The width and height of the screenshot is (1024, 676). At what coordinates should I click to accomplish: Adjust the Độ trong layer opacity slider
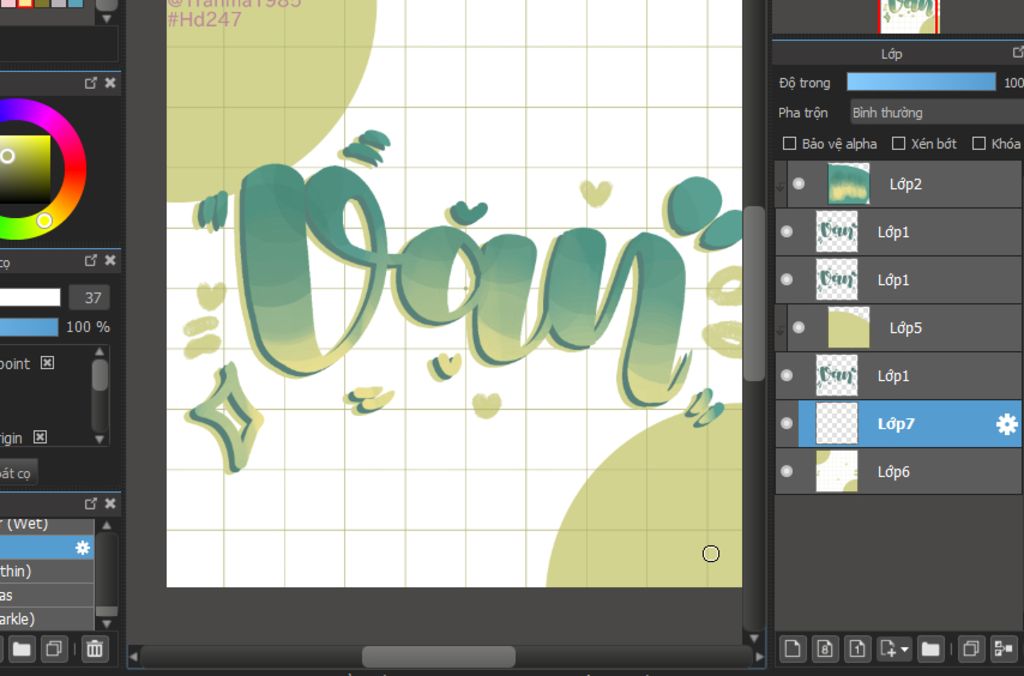pos(921,82)
